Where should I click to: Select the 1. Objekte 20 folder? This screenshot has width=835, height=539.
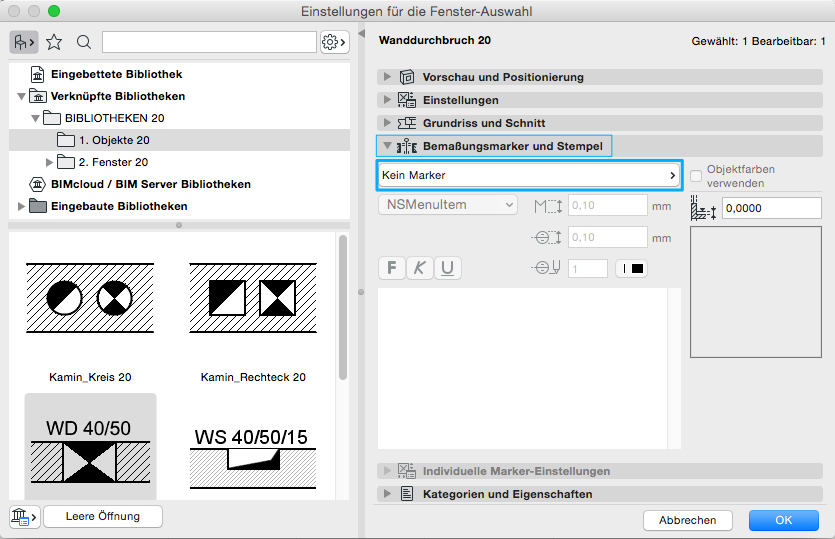click(x=114, y=140)
